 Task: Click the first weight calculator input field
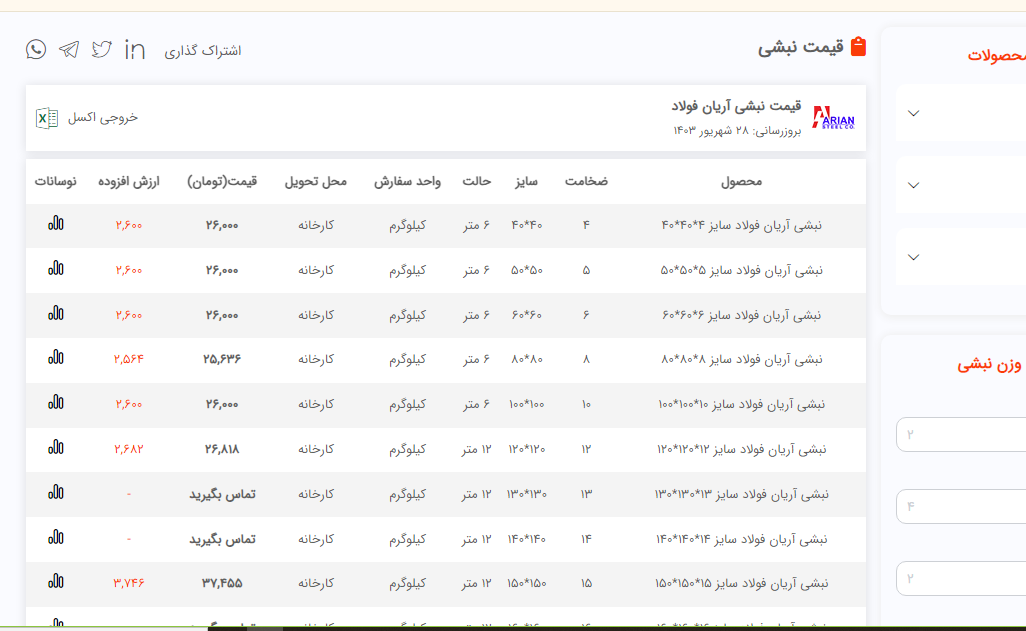962,435
